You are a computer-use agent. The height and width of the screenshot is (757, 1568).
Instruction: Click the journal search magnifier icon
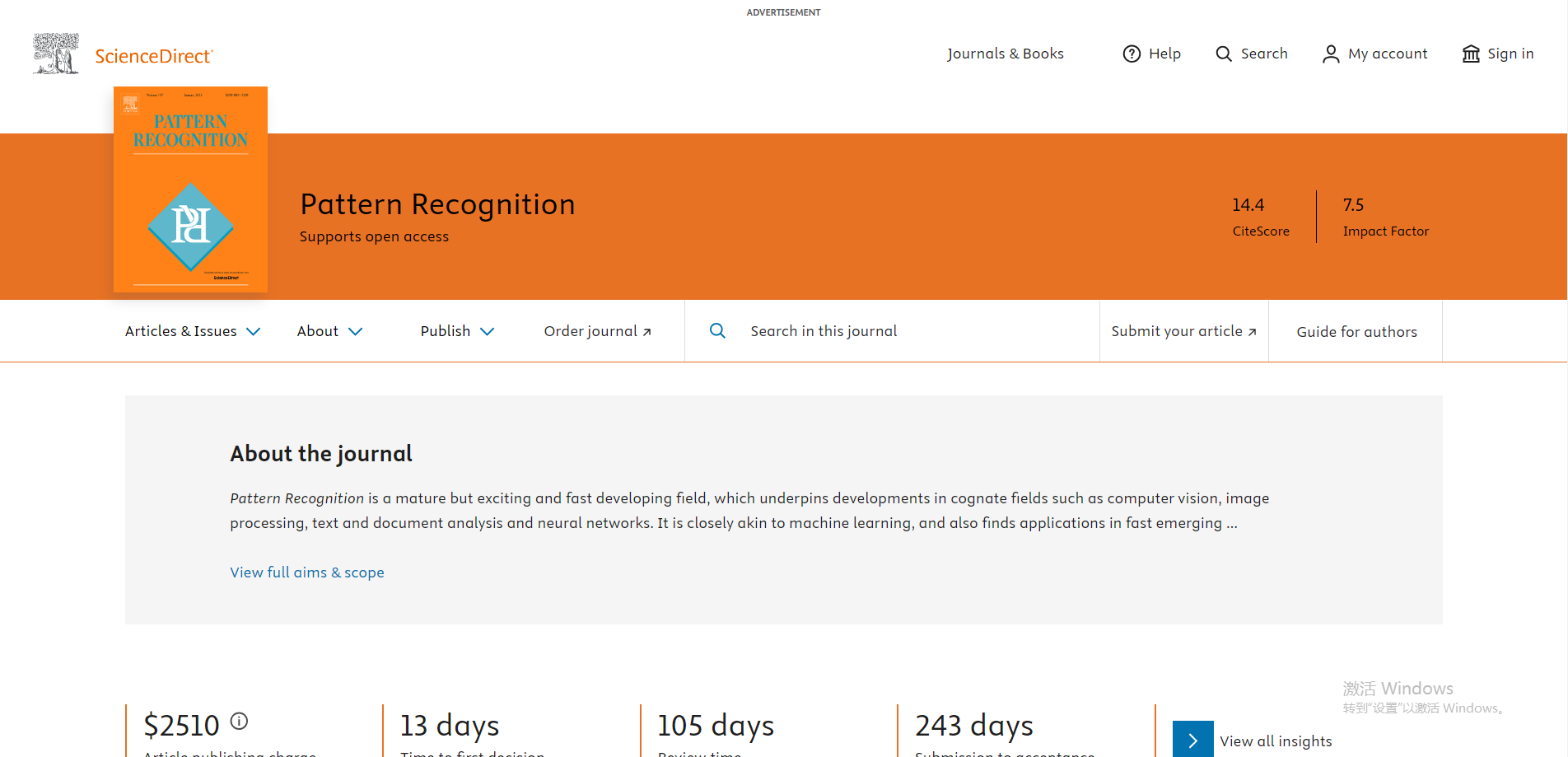pyautogui.click(x=717, y=330)
